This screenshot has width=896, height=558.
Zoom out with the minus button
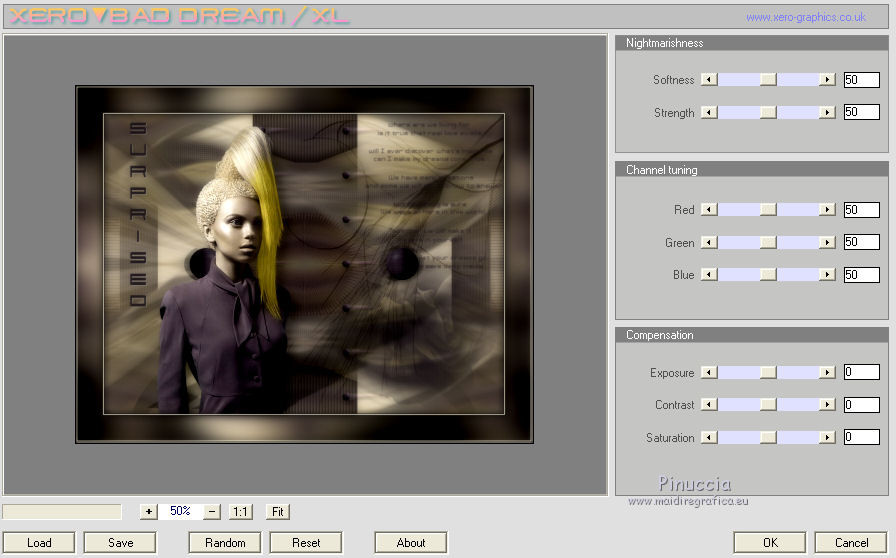click(212, 511)
